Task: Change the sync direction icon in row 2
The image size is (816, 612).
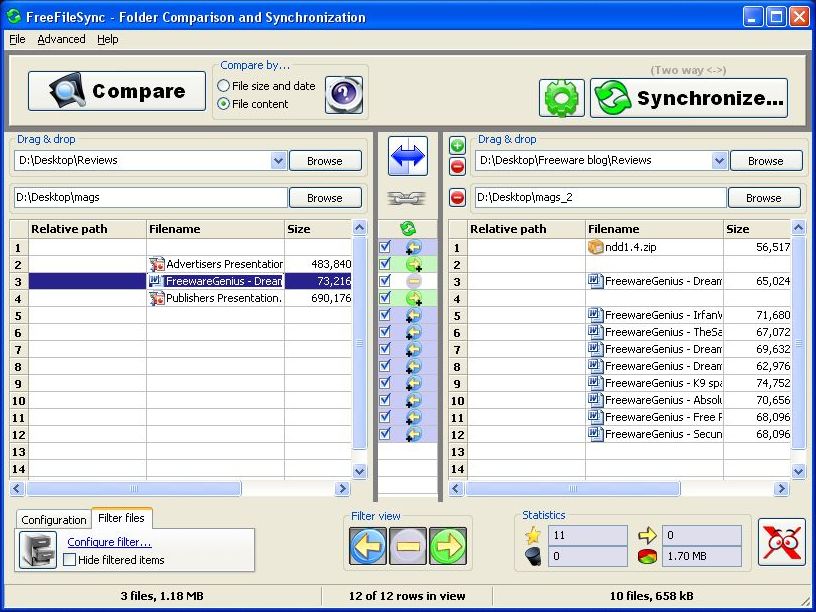Action: [x=413, y=264]
